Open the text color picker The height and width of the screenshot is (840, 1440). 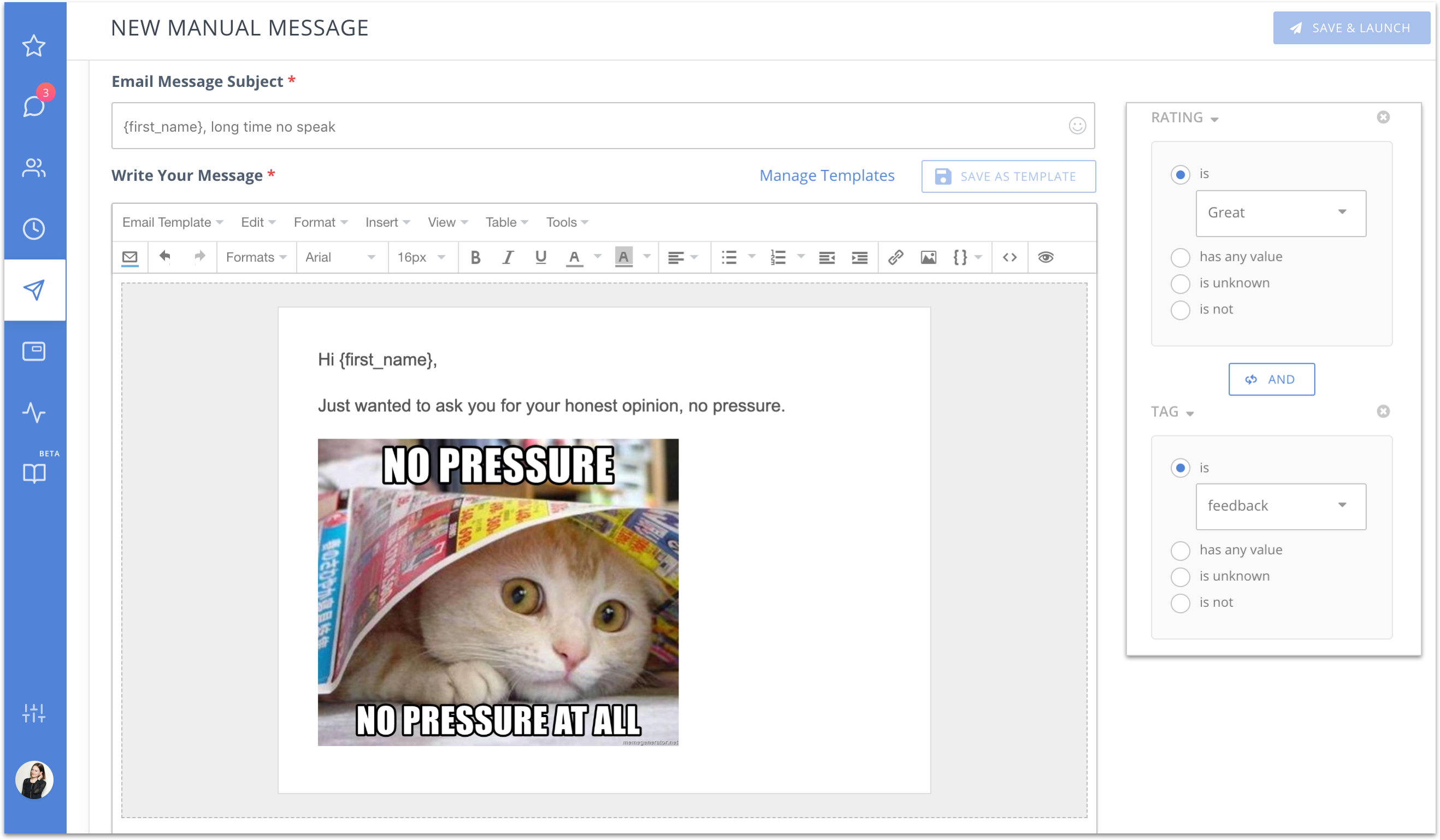(x=574, y=257)
